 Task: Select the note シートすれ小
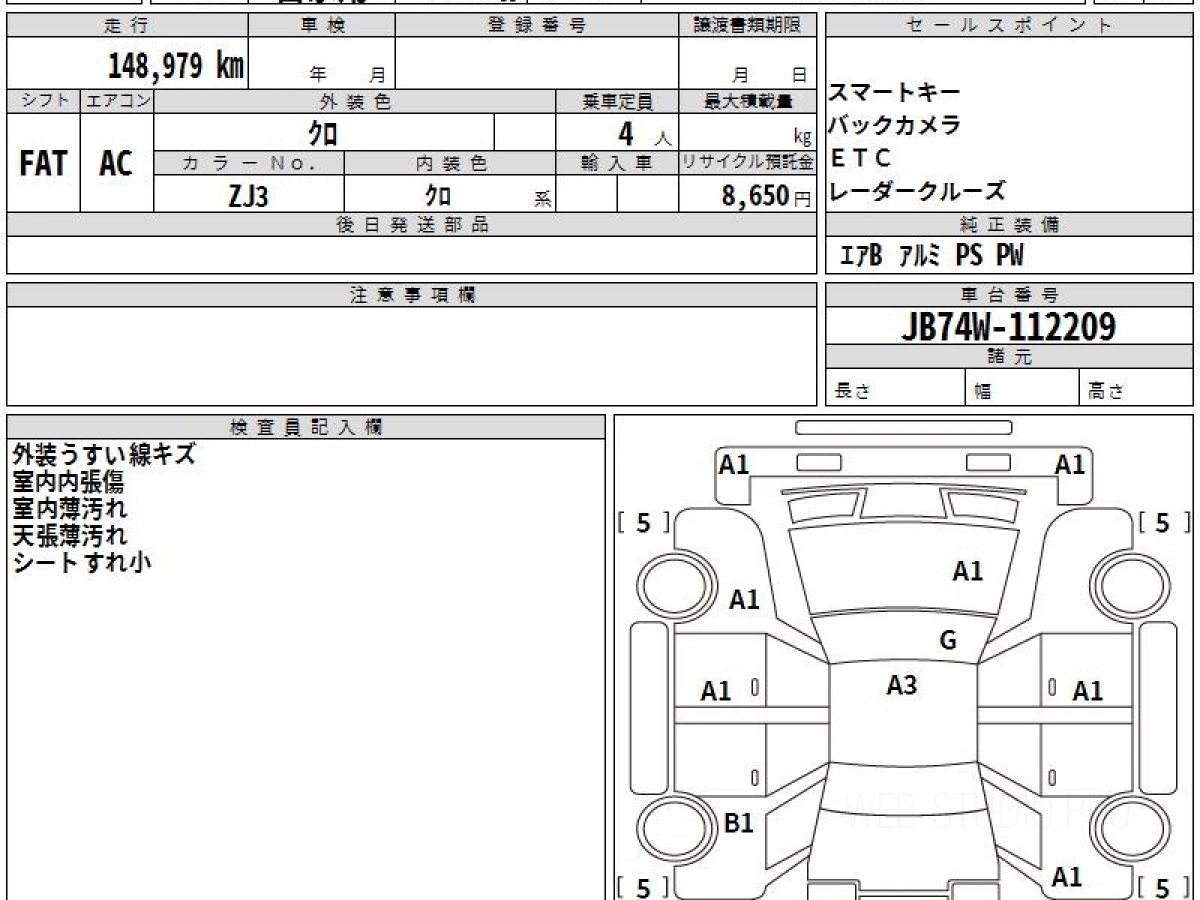click(x=82, y=562)
